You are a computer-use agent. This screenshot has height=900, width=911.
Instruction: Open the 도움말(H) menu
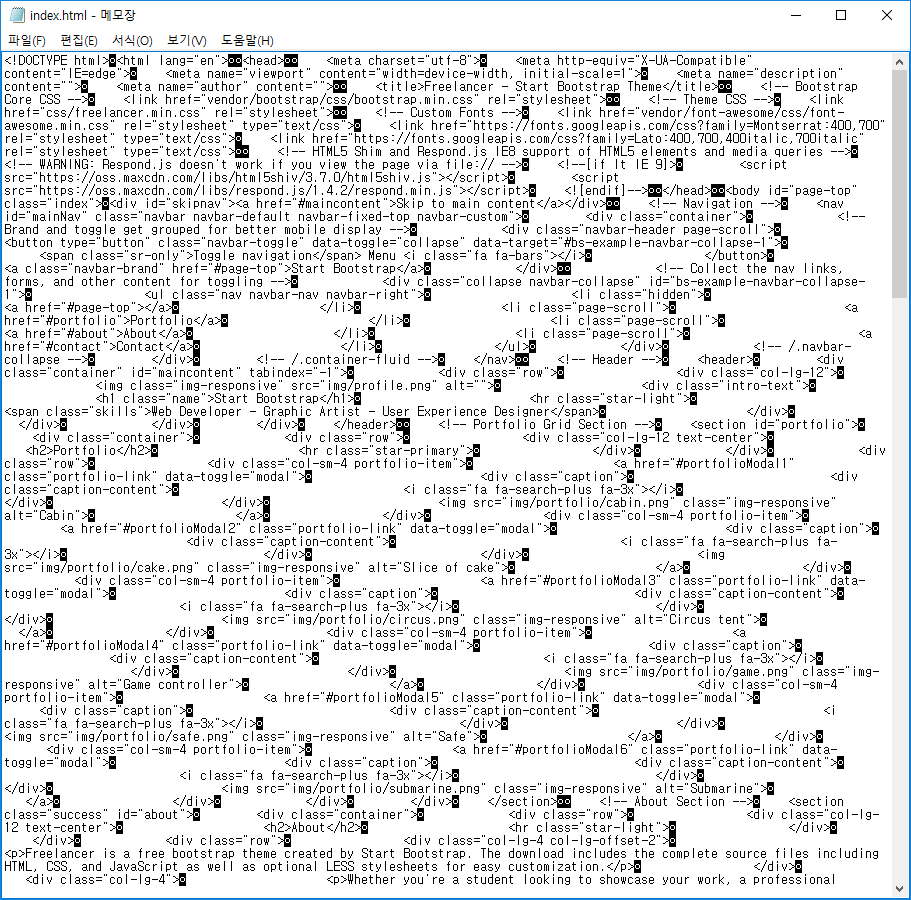click(x=247, y=40)
